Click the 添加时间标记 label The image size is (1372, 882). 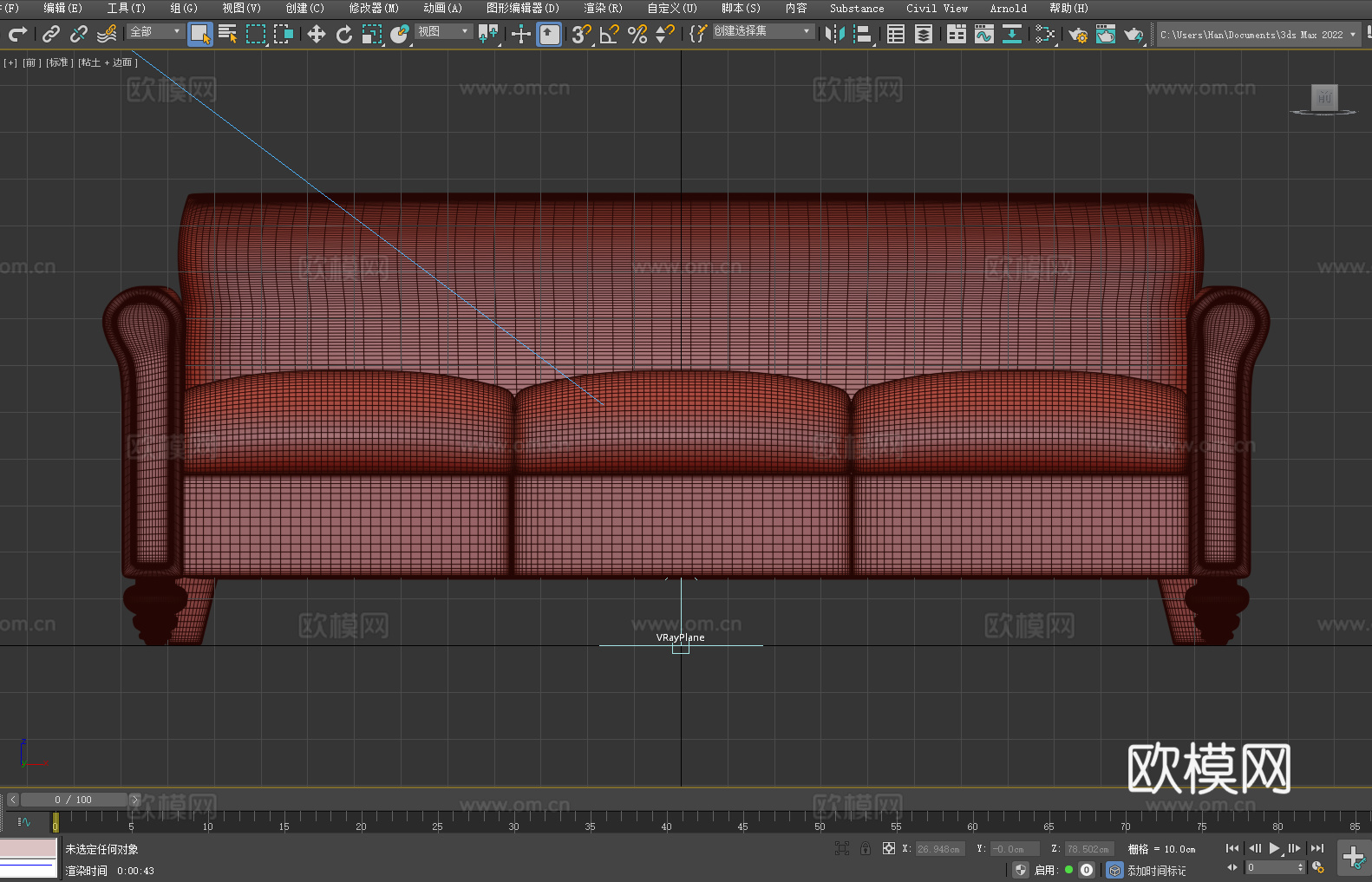click(x=1156, y=870)
